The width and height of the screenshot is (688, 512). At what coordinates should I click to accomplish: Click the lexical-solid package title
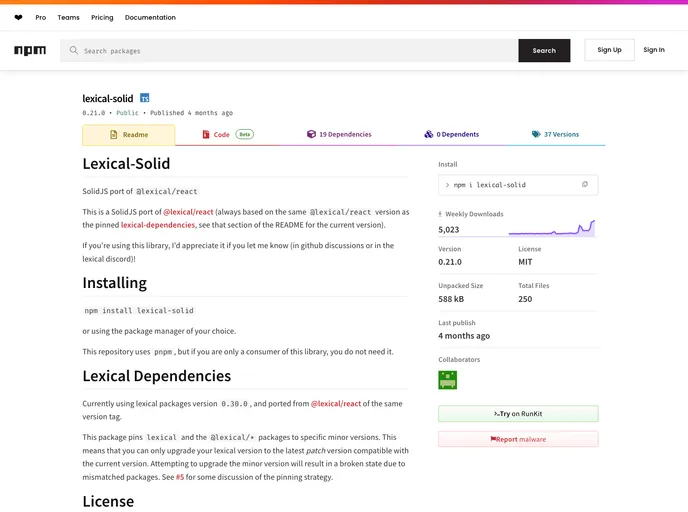[108, 98]
